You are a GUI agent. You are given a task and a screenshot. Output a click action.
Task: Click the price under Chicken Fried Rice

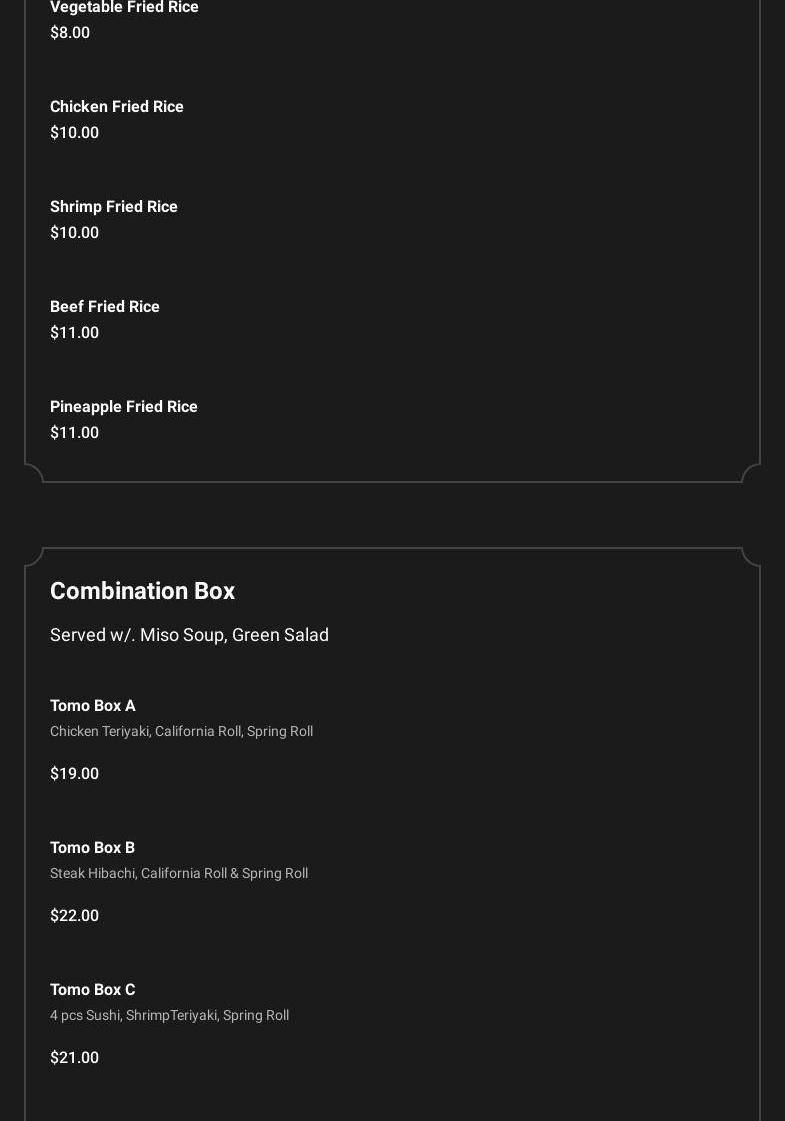pos(74,133)
